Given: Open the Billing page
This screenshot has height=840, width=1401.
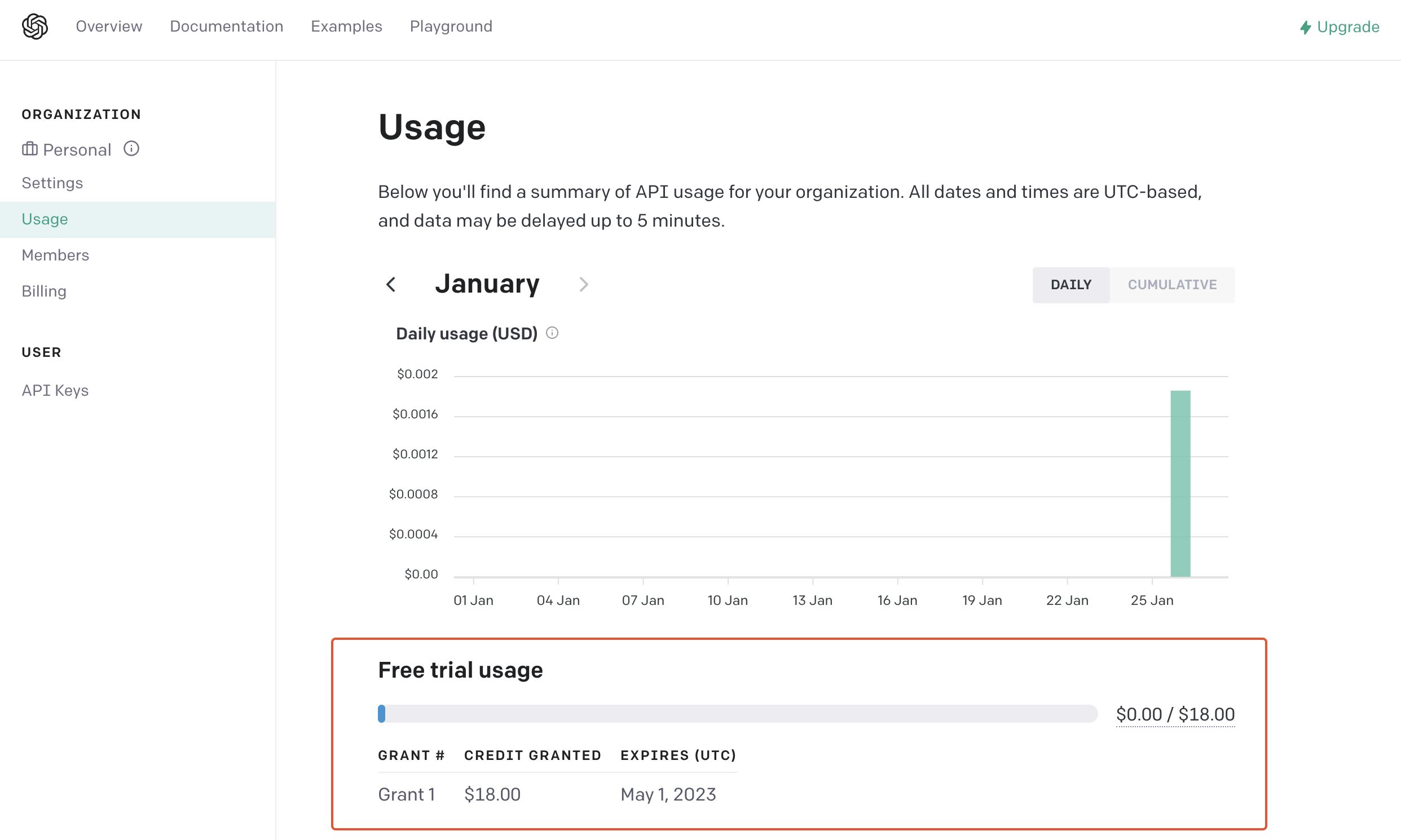Looking at the screenshot, I should [43, 291].
